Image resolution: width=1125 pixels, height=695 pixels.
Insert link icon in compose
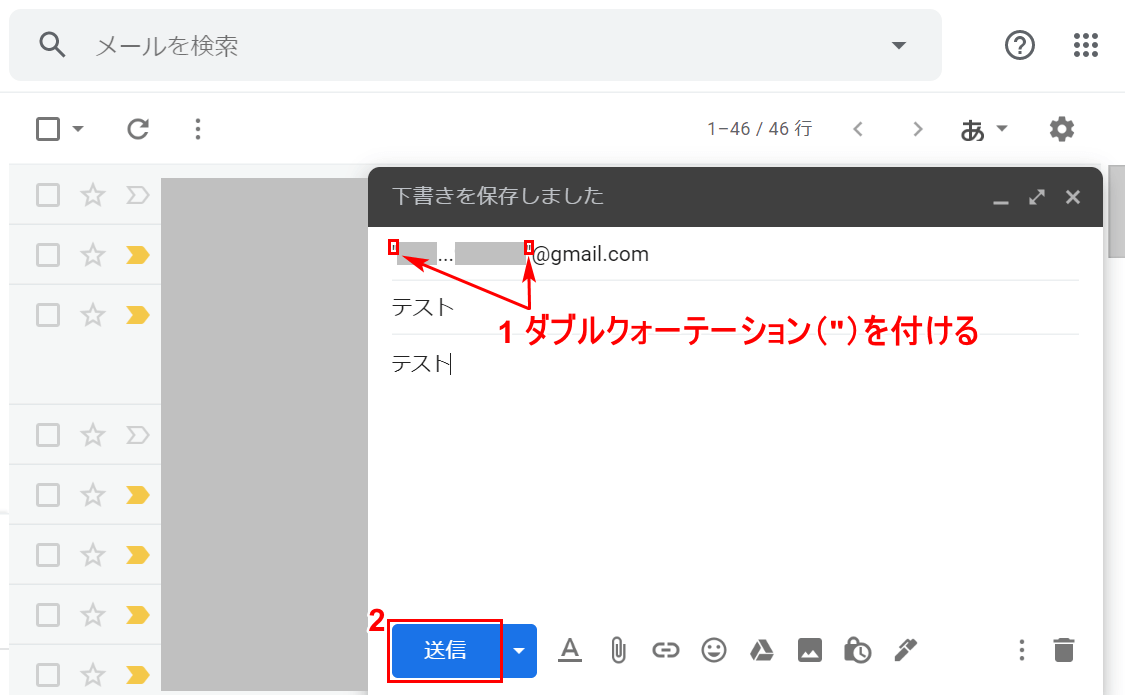pyautogui.click(x=666, y=651)
